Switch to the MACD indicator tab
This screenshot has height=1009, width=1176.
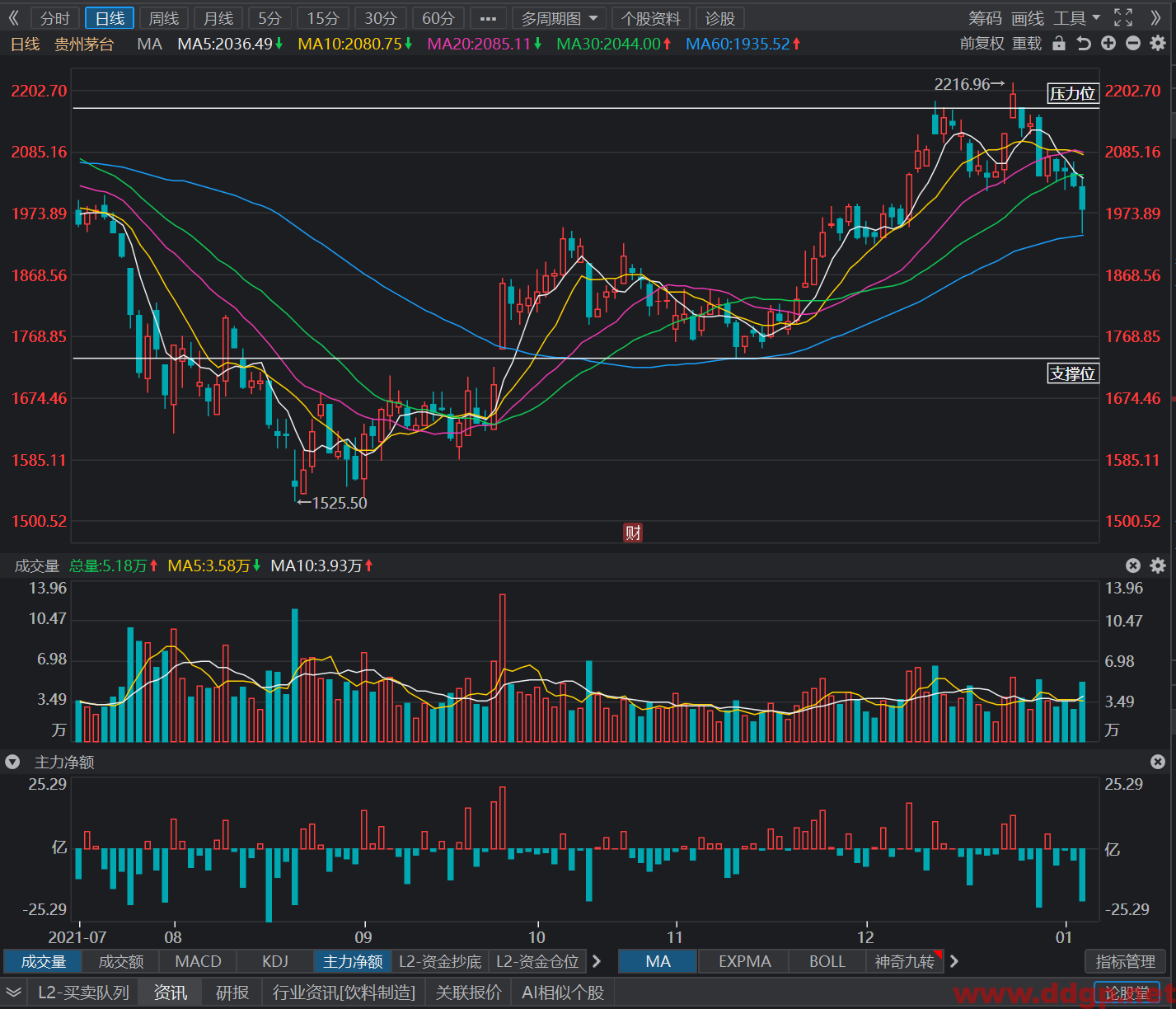pyautogui.click(x=199, y=961)
